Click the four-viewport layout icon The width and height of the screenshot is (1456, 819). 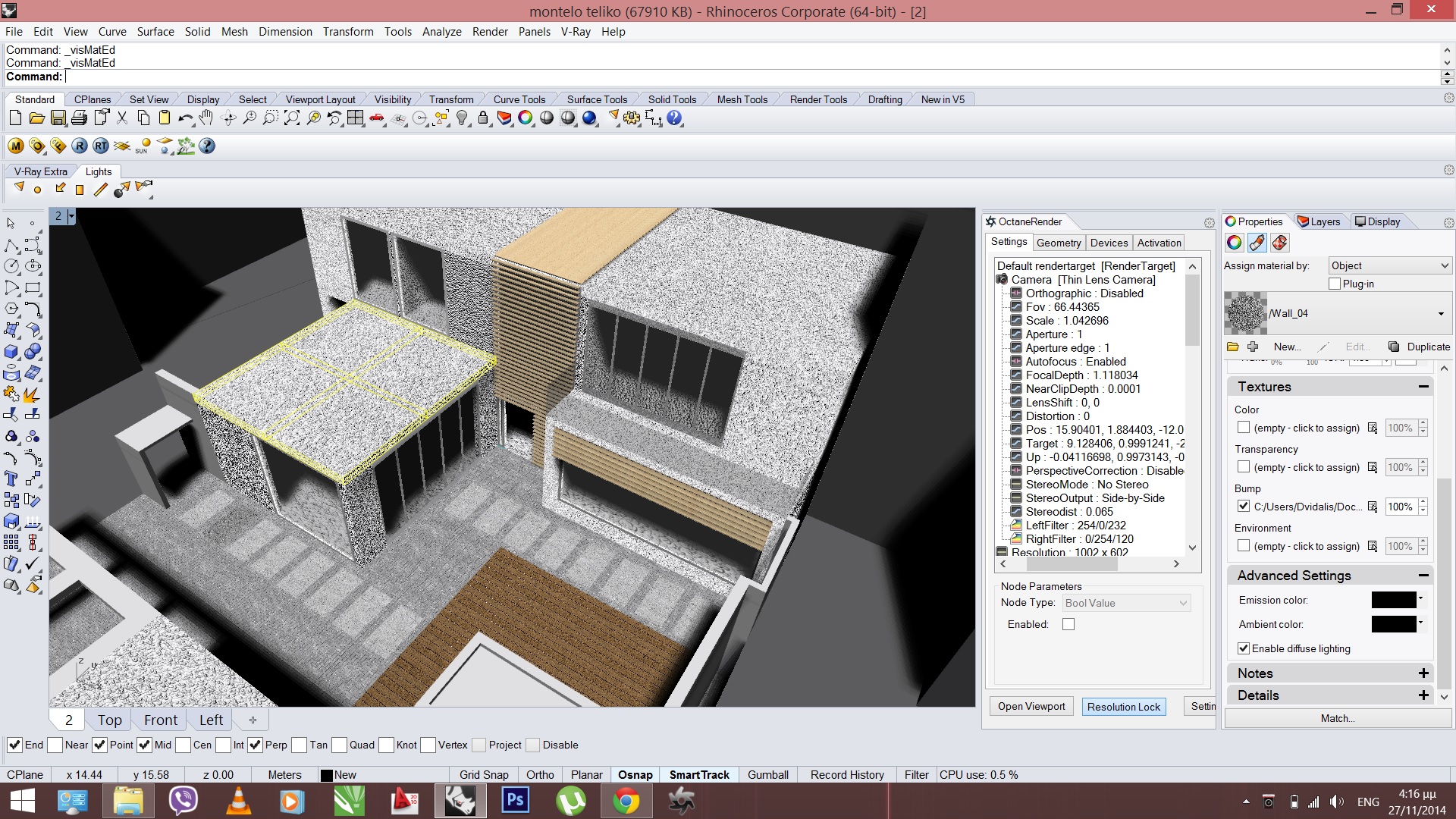(356, 118)
